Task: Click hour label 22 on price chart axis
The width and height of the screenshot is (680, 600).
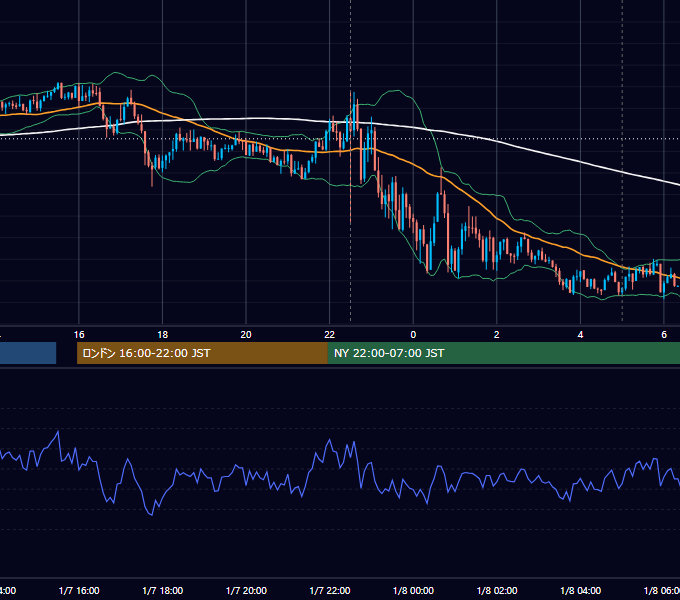Action: click(x=330, y=335)
